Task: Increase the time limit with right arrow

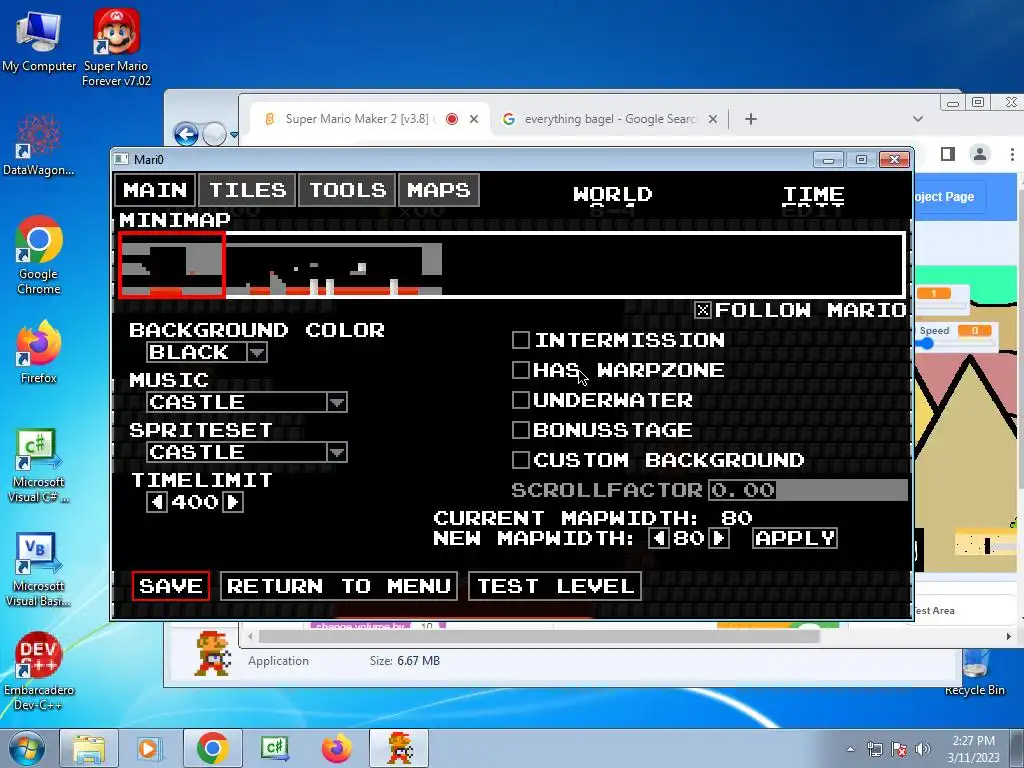Action: (x=233, y=502)
